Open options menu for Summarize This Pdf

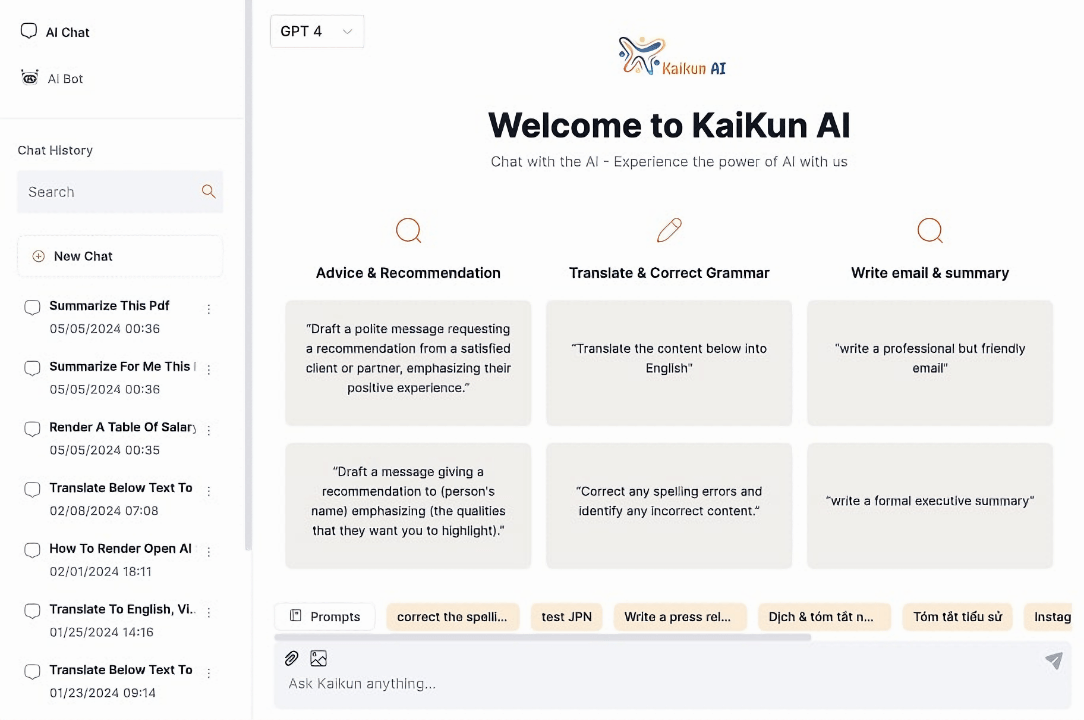tap(208, 309)
